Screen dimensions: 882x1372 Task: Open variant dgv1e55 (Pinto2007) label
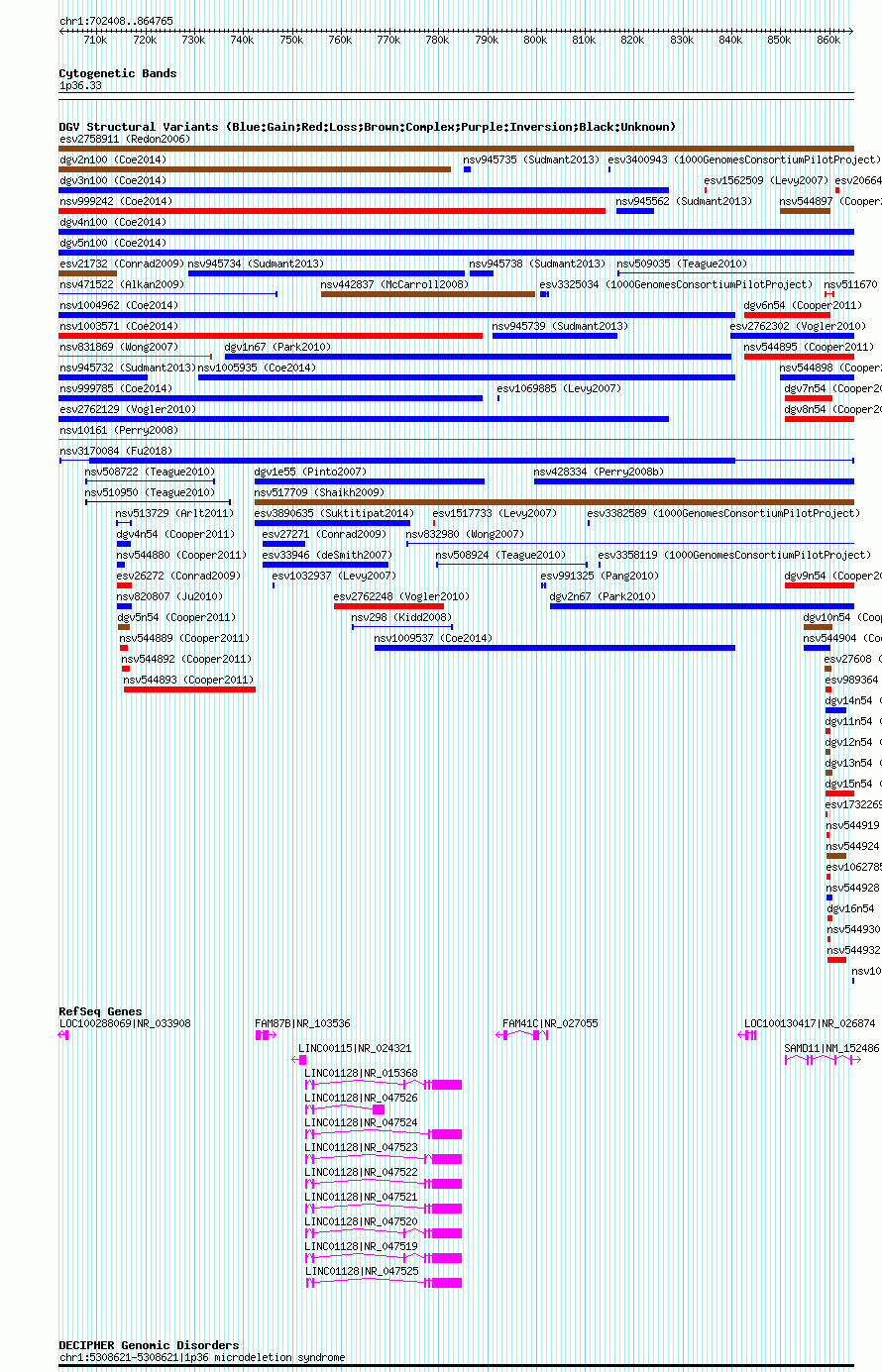[310, 473]
